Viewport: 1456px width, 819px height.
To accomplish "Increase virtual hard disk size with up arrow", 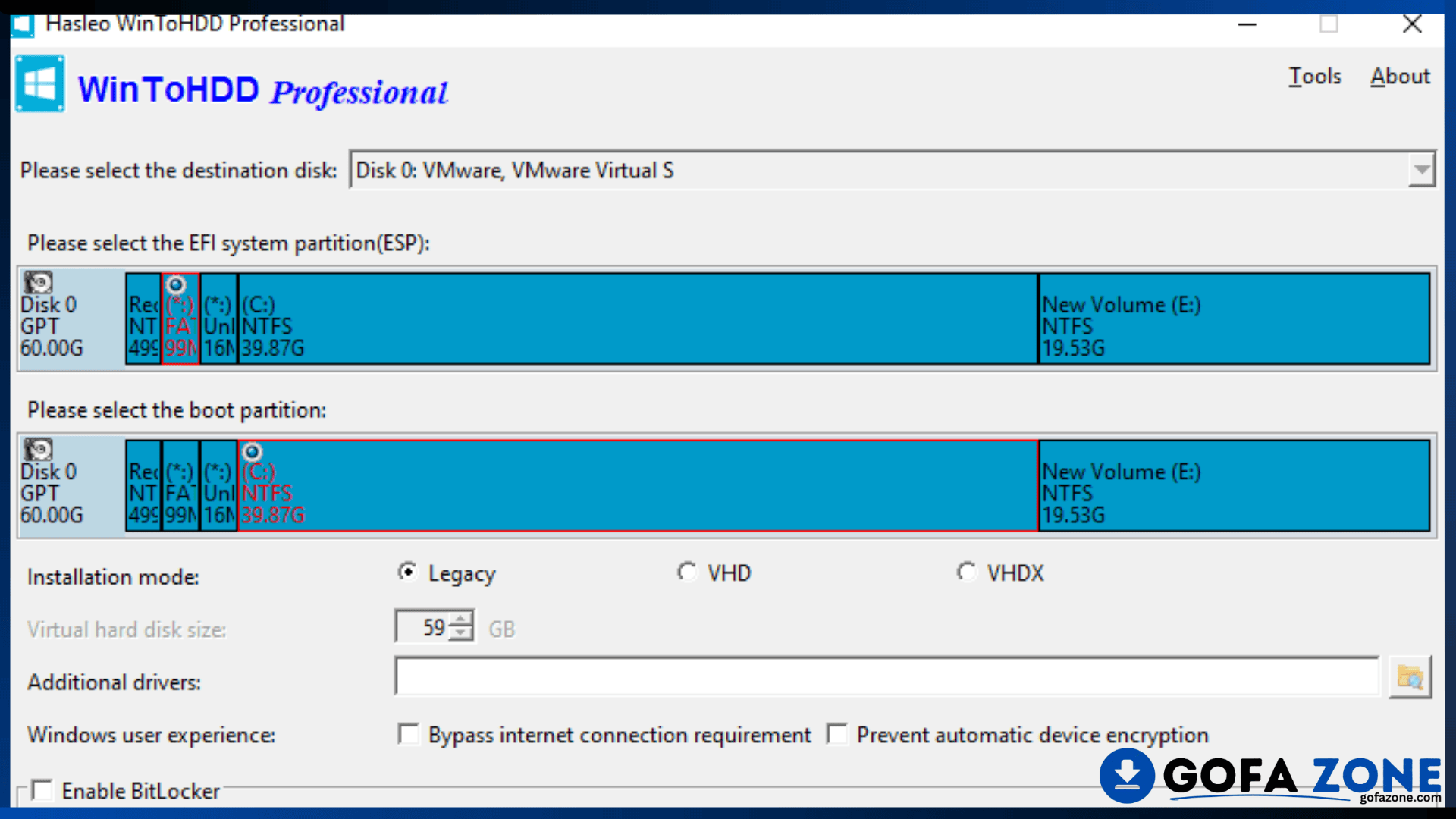I will [461, 620].
